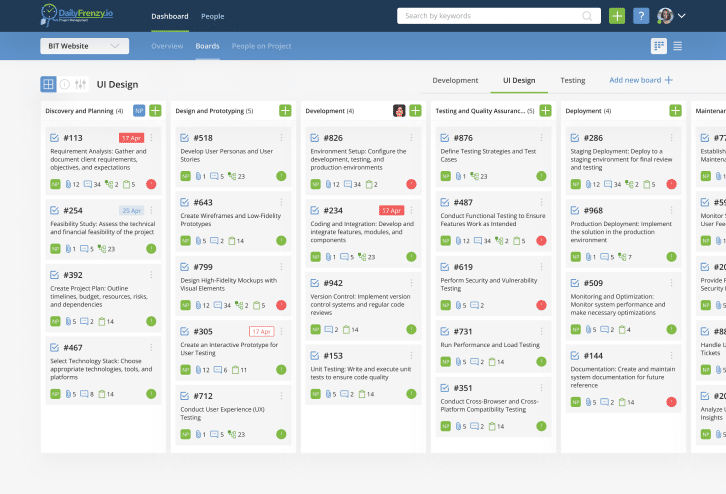Toggle the checkbox on card #942
726x494 pixels.
click(x=315, y=283)
